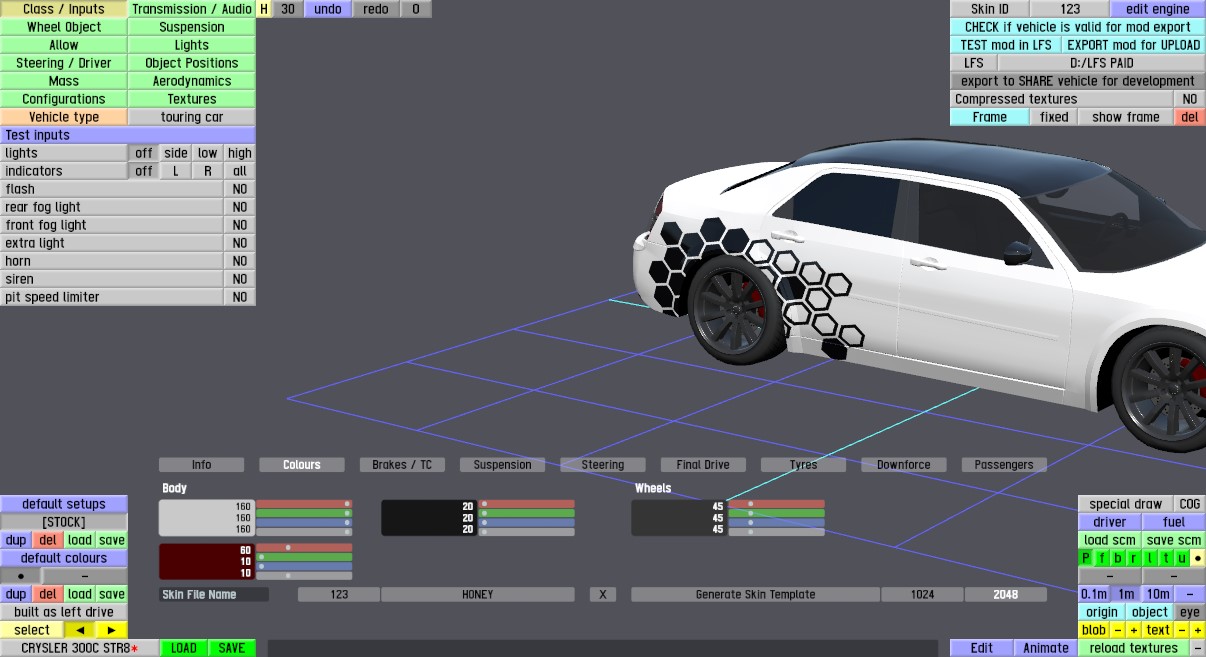Select previous item with the left arrow button
The height and width of the screenshot is (657, 1206).
point(80,630)
